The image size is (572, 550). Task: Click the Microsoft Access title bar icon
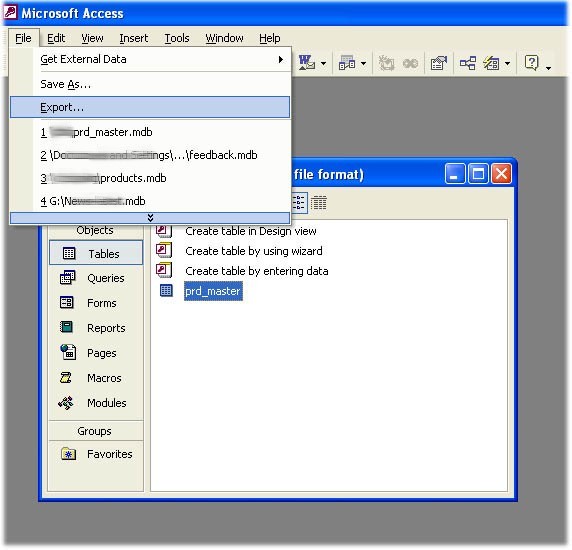tap(10, 12)
